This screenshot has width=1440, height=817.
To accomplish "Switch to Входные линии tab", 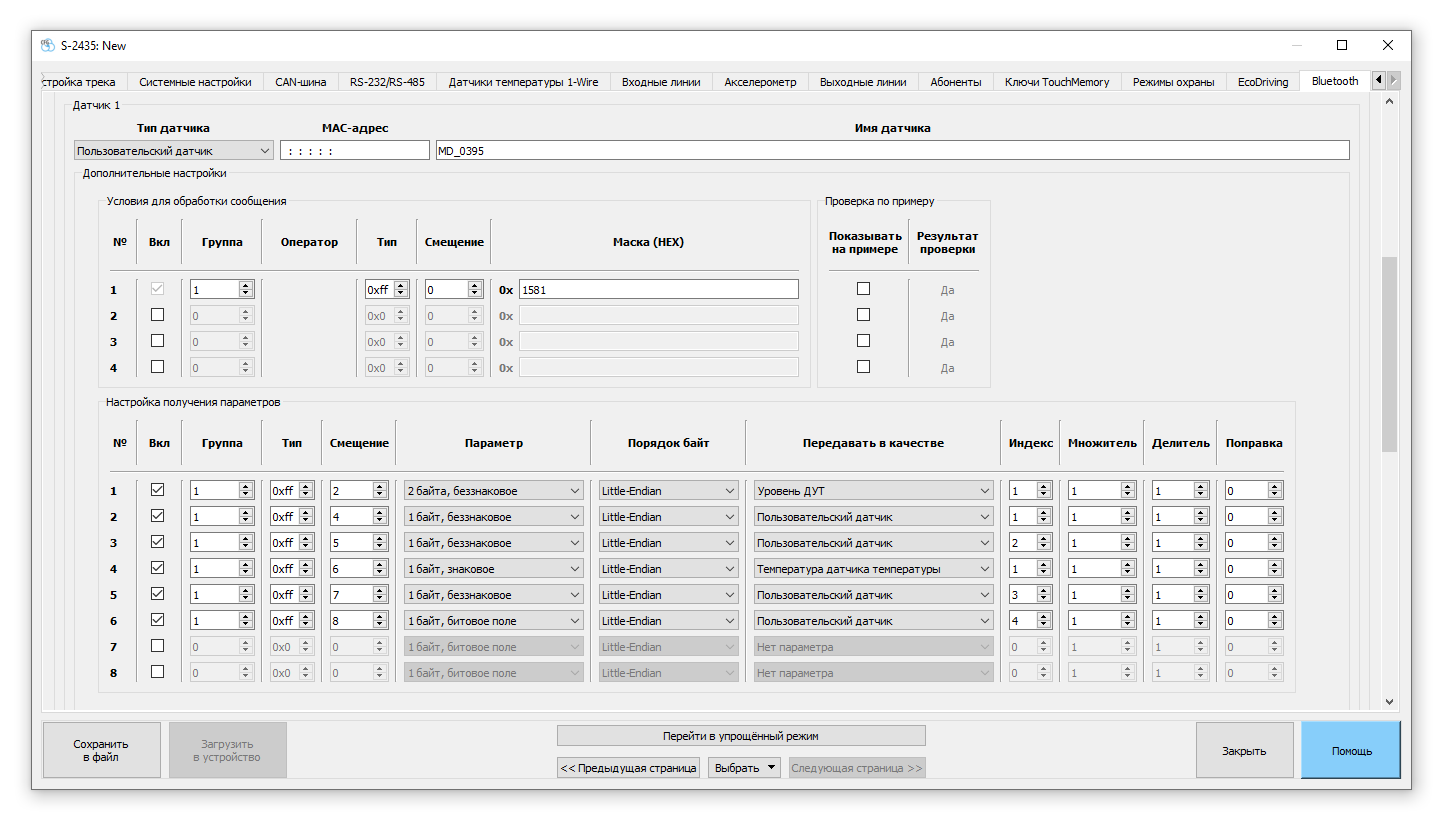I will pos(661,82).
